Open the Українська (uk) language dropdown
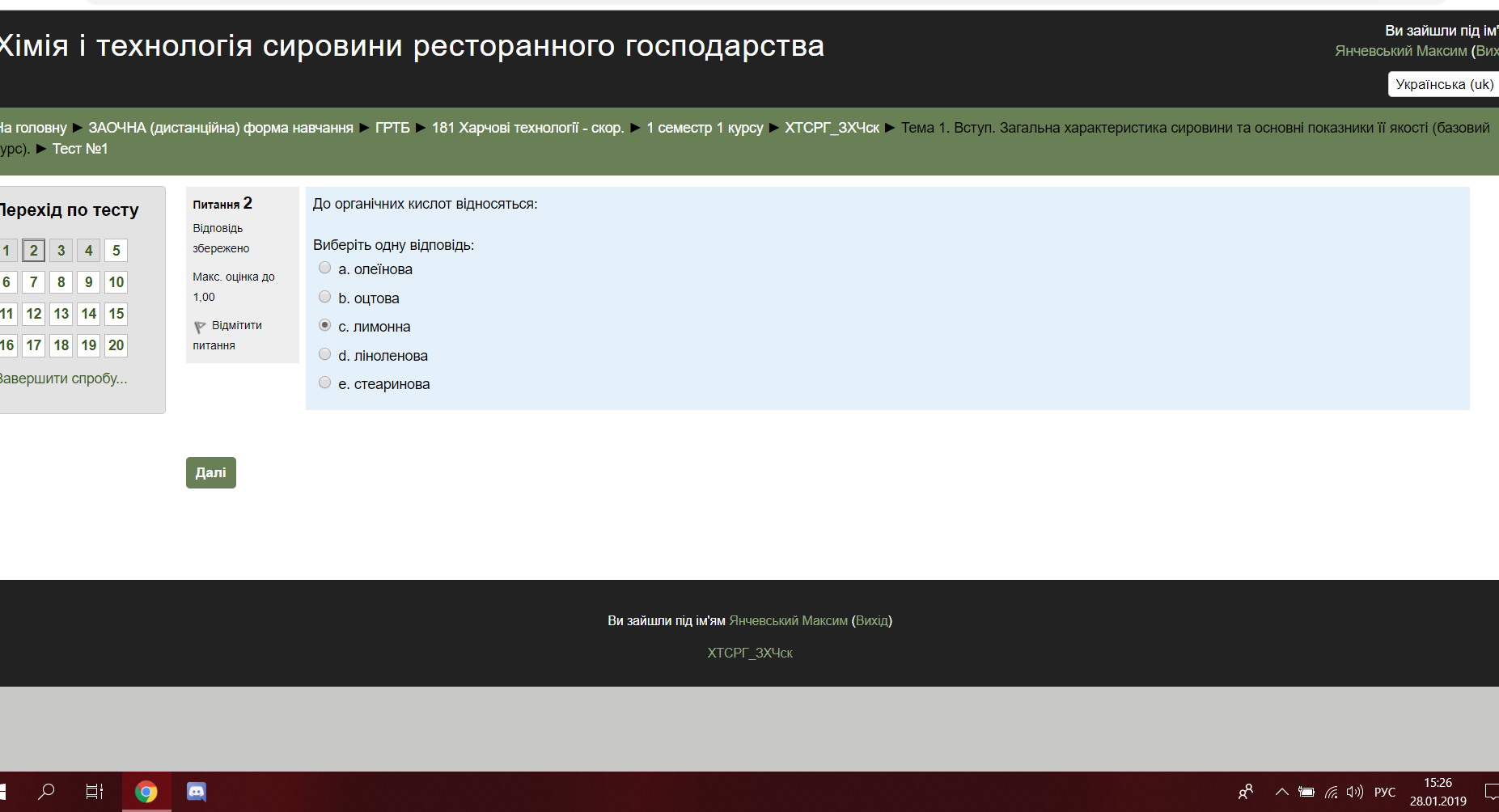Viewport: 1499px width, 812px height. 1444,84
